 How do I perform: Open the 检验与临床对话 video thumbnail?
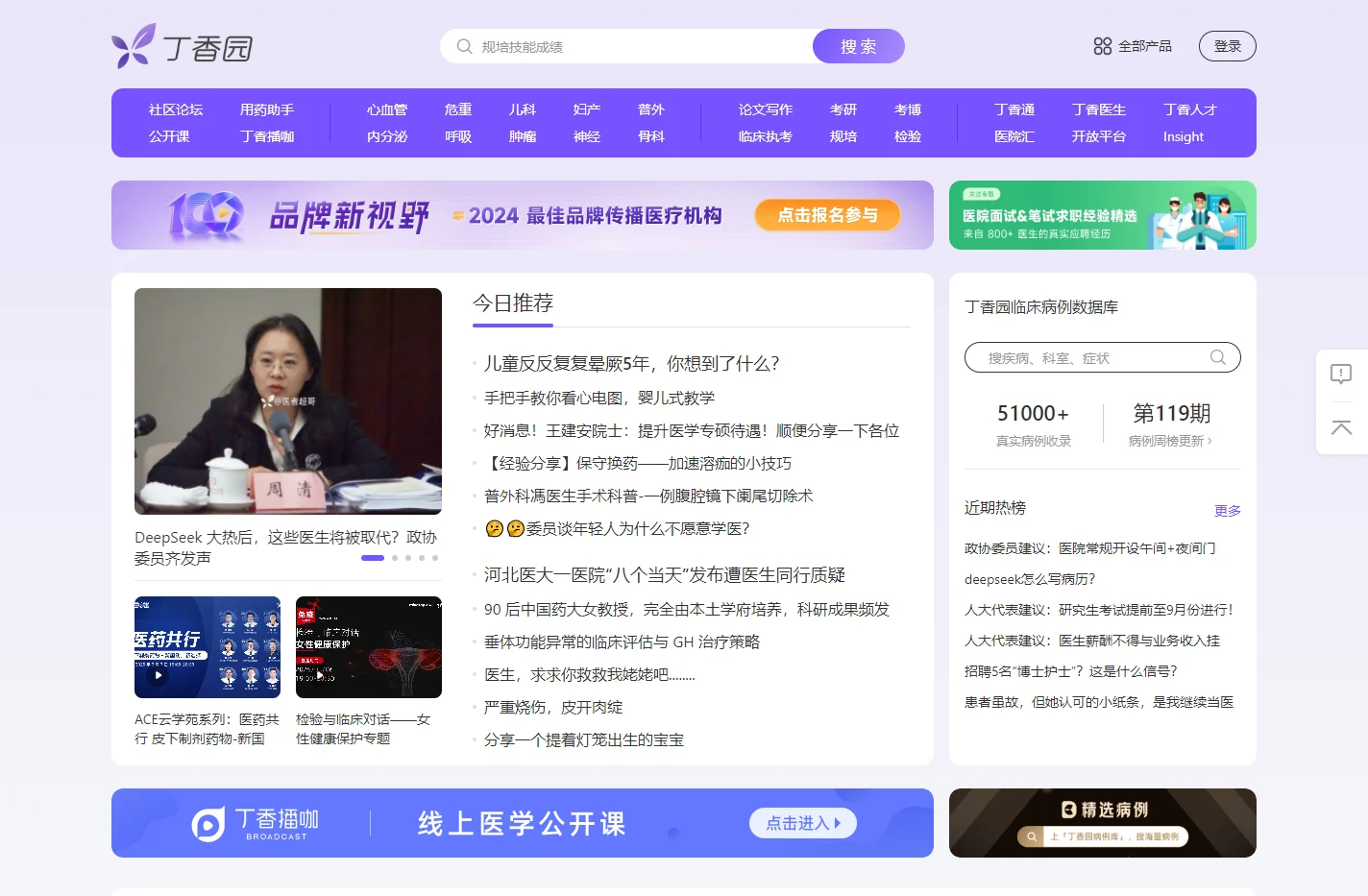pos(369,647)
